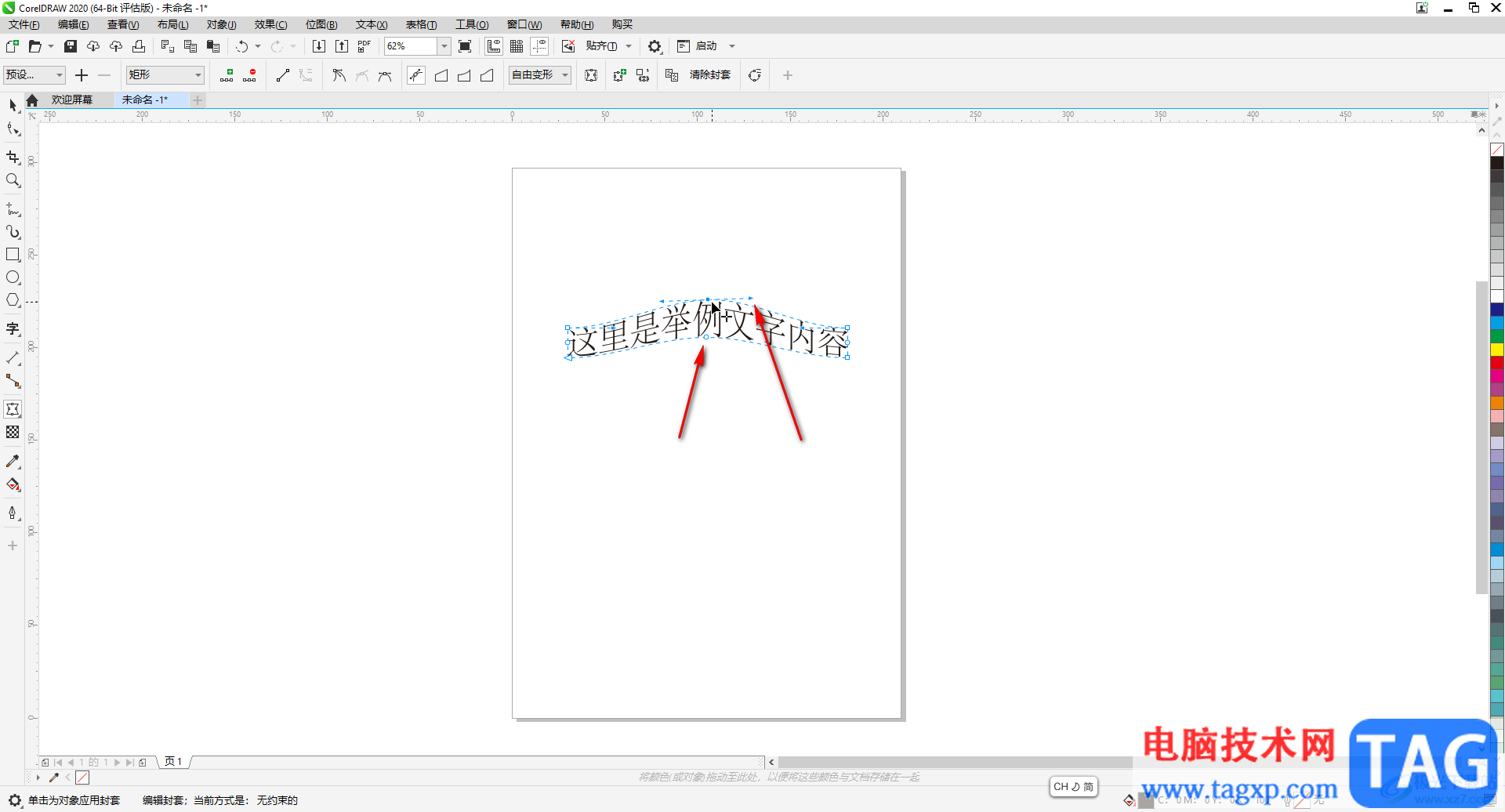
Task: Click the Add nodes icon
Action: [x=227, y=75]
